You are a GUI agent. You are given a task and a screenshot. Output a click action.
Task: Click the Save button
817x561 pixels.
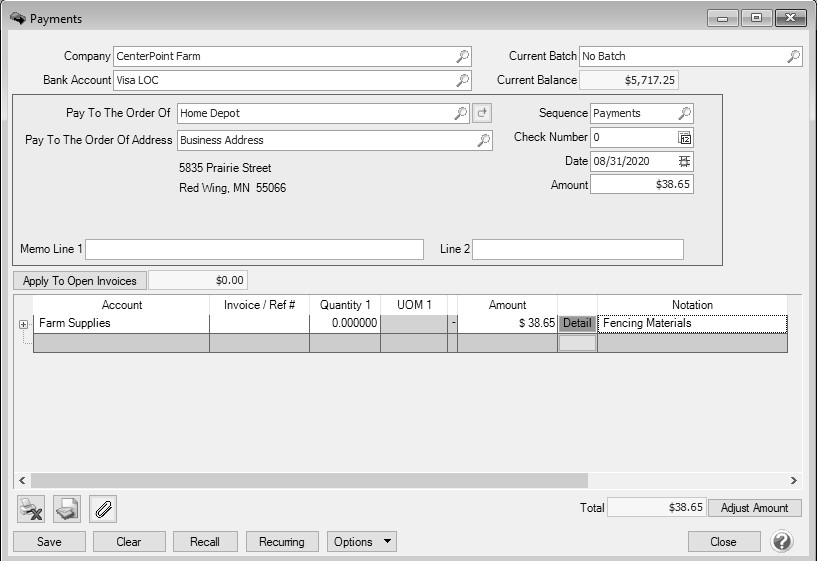pyautogui.click(x=48, y=542)
